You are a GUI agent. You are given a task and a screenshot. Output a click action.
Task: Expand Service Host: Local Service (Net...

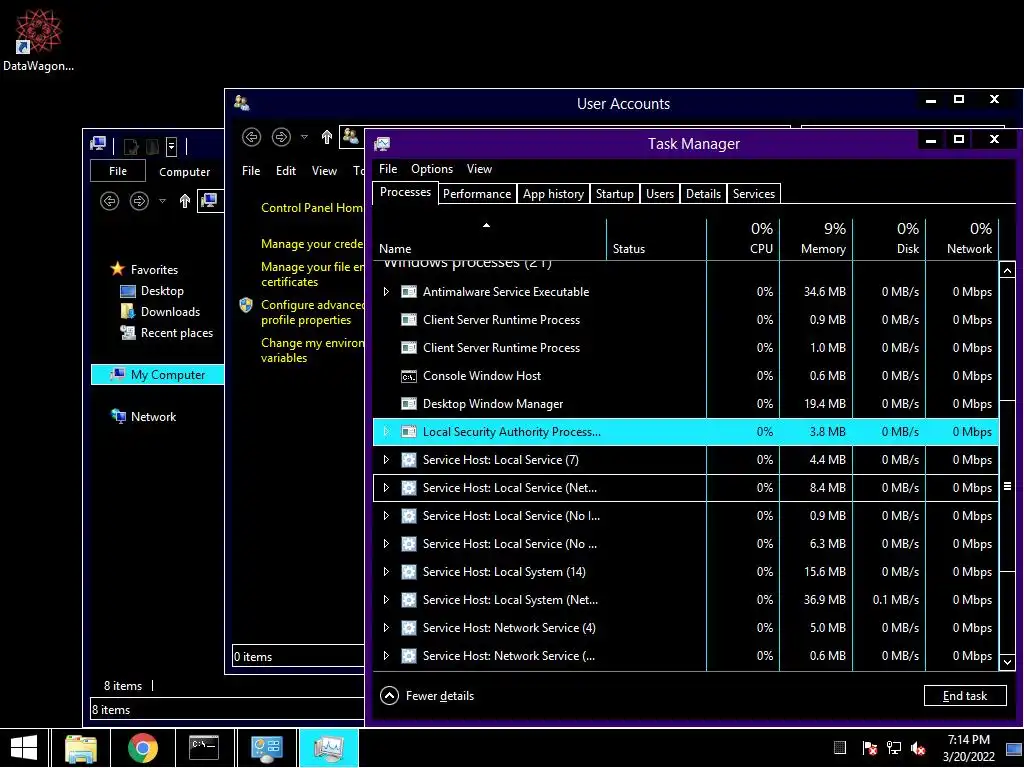tap(386, 488)
